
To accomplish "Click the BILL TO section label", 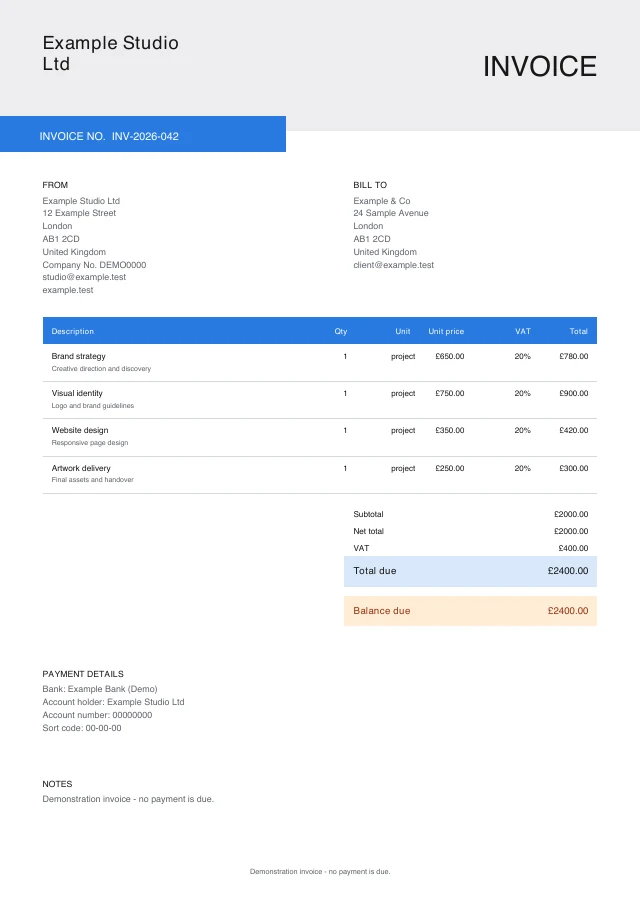I will pos(370,185).
